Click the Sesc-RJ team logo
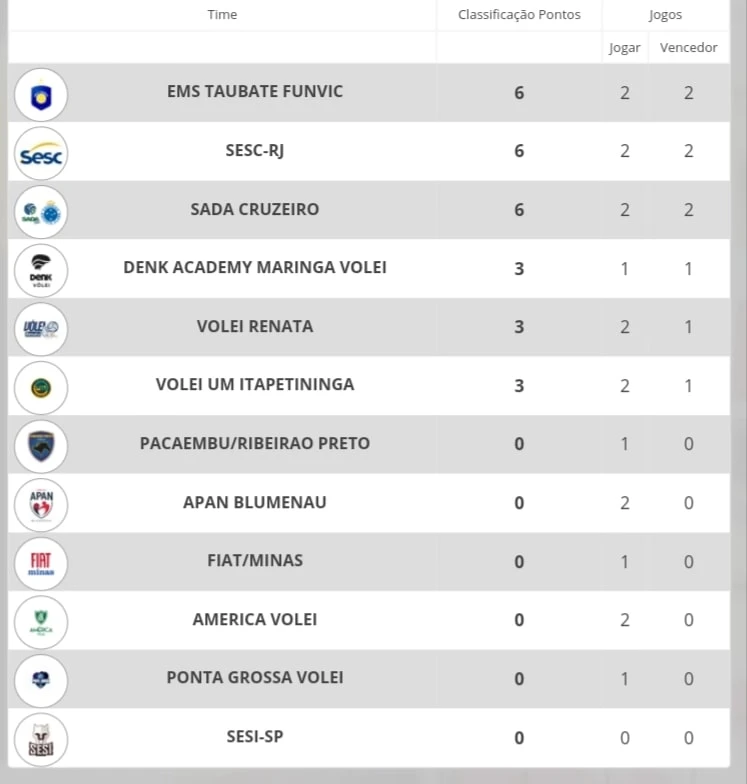The width and height of the screenshot is (747, 784). (41, 154)
